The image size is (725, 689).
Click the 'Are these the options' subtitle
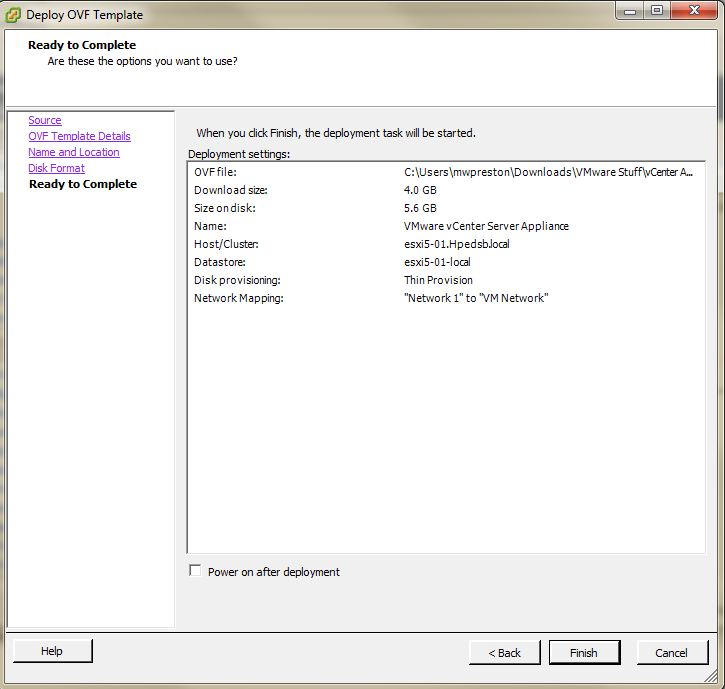coord(142,61)
